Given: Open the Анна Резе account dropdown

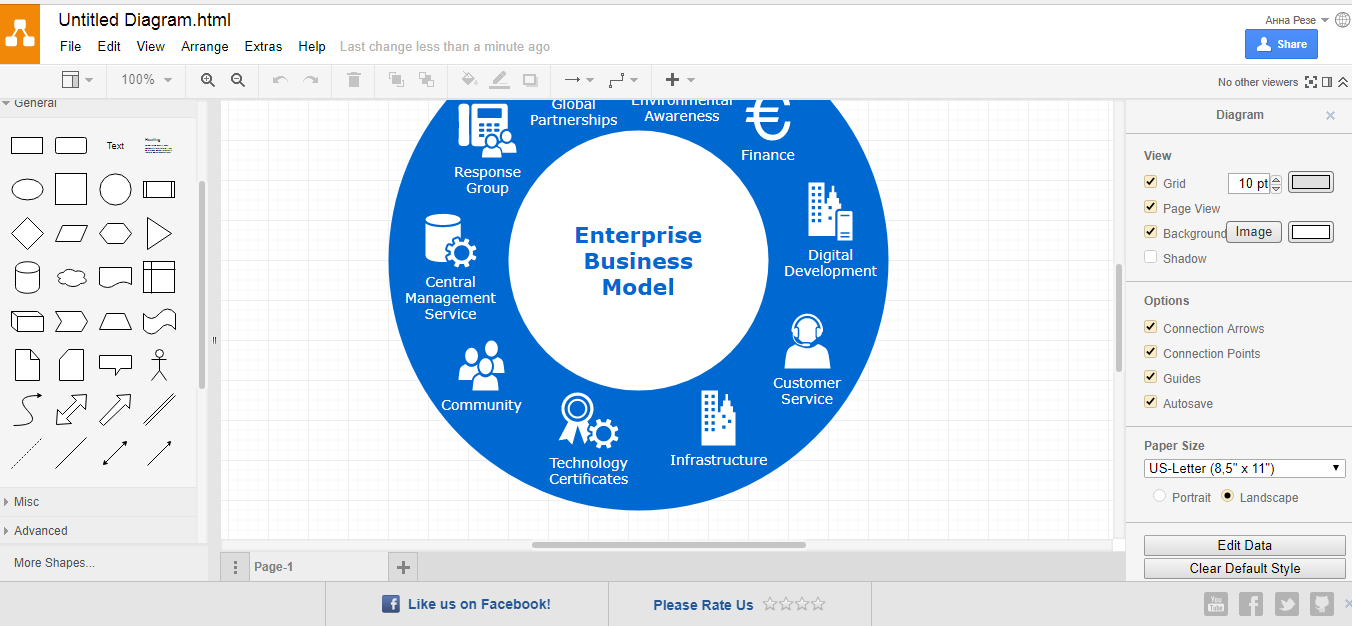Looking at the screenshot, I should click(x=1297, y=20).
